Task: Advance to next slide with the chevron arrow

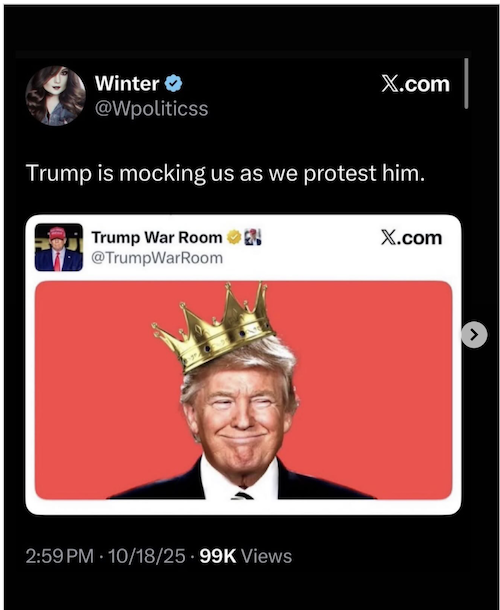Action: [474, 334]
